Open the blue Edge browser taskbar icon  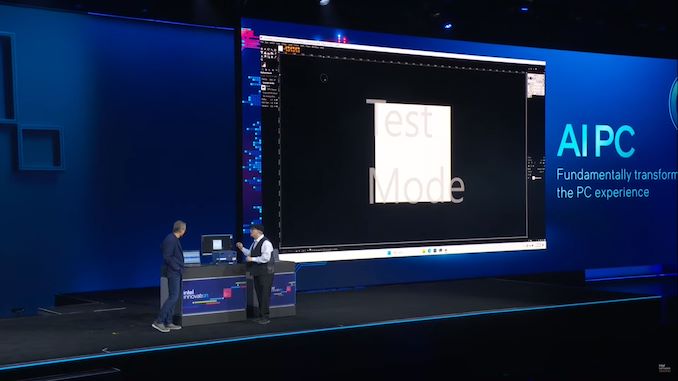point(429,250)
